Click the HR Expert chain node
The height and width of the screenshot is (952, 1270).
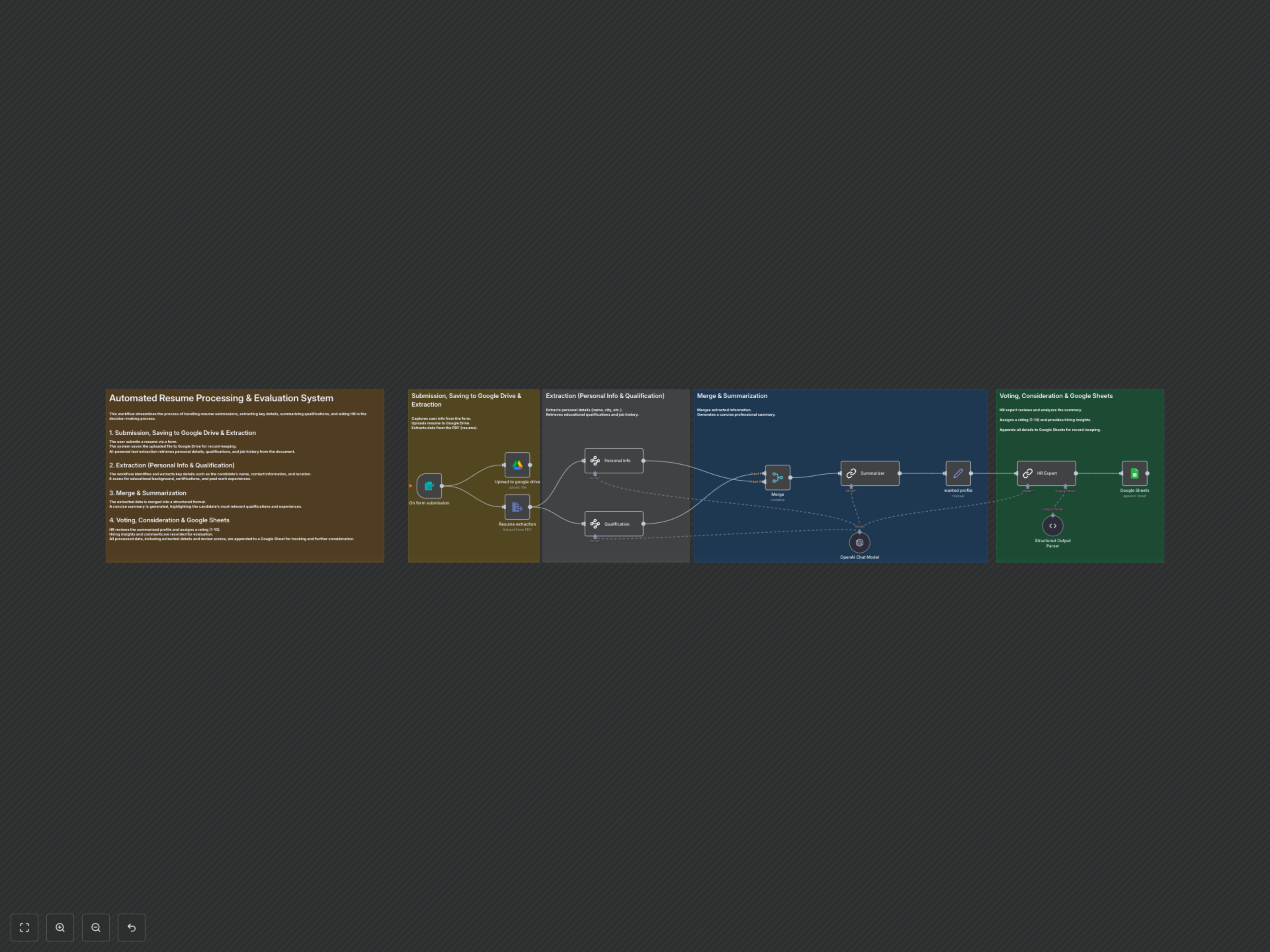pyautogui.click(x=1046, y=473)
